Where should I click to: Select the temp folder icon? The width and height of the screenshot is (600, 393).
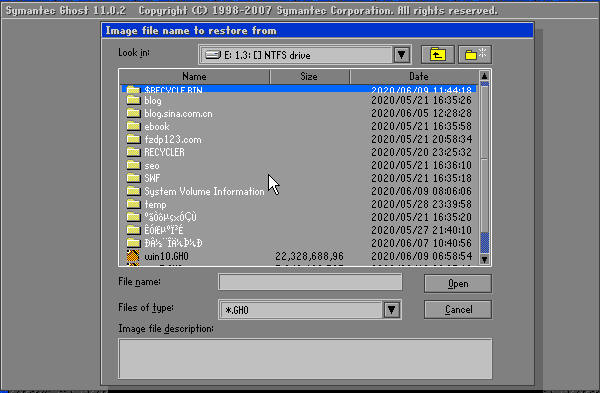[133, 204]
